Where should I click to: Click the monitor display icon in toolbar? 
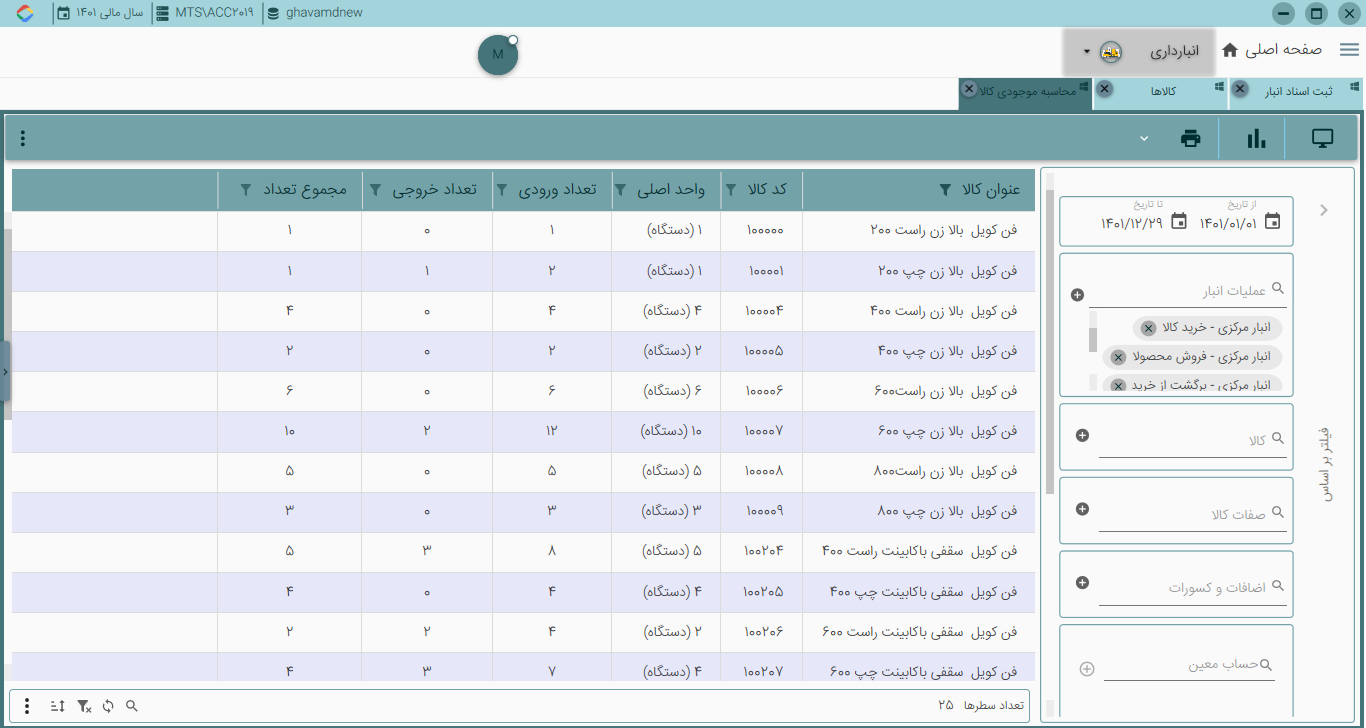click(1323, 139)
